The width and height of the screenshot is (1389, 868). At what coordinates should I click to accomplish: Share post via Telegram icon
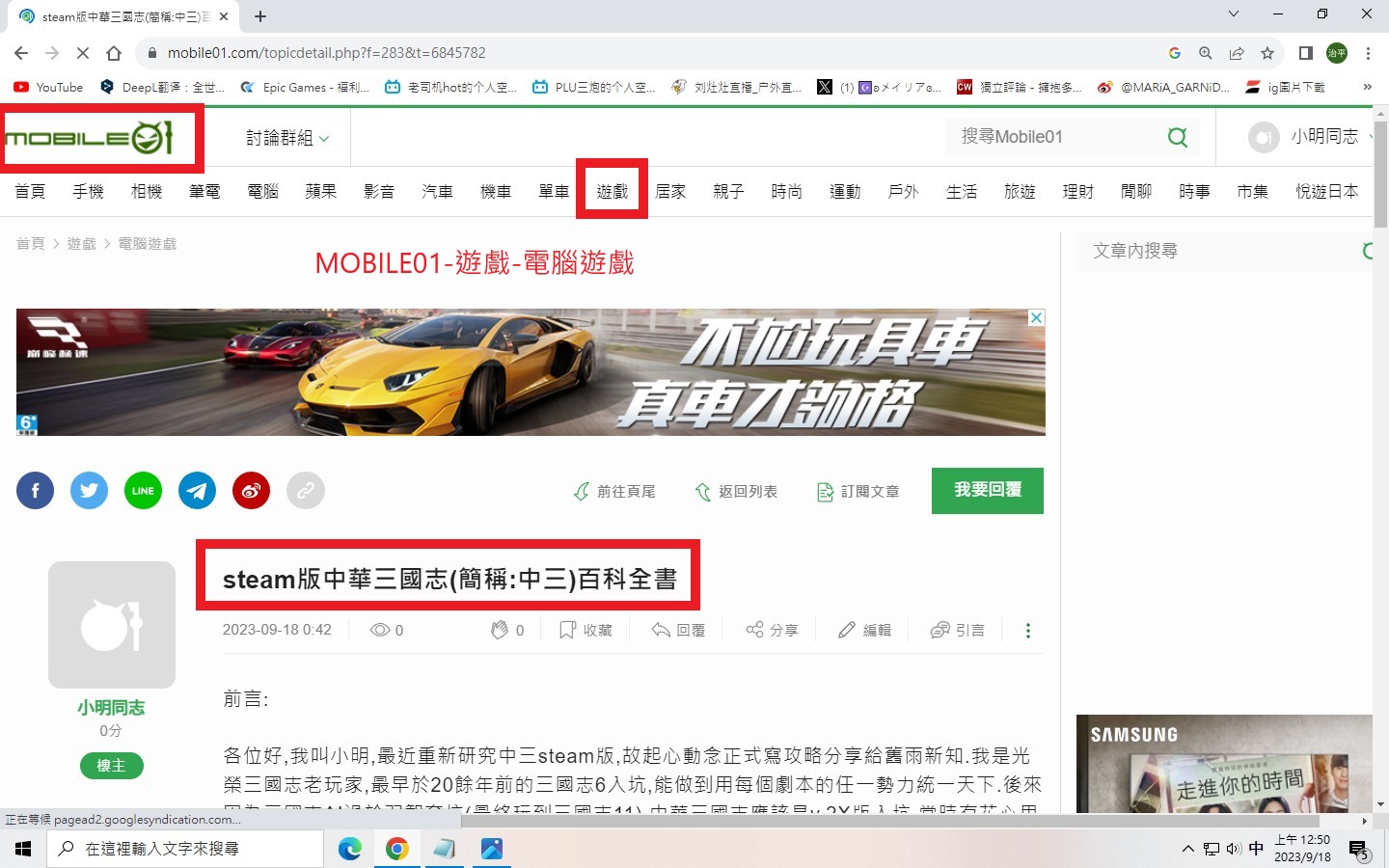[198, 491]
